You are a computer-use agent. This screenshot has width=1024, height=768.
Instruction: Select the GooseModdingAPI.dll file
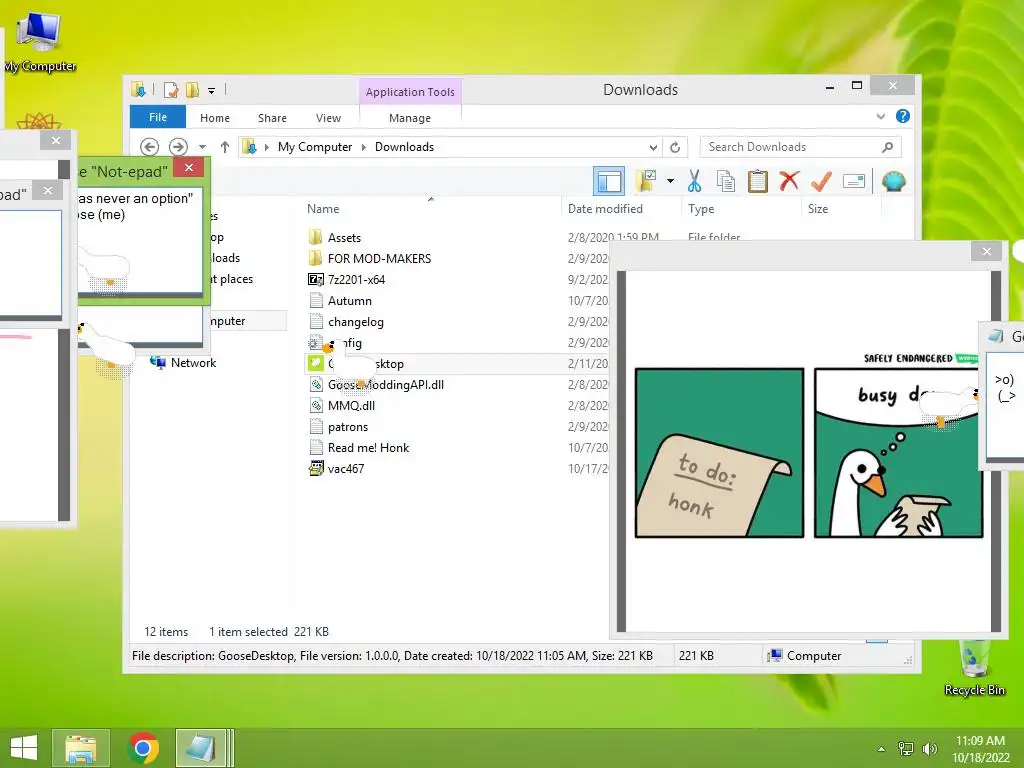pos(385,385)
